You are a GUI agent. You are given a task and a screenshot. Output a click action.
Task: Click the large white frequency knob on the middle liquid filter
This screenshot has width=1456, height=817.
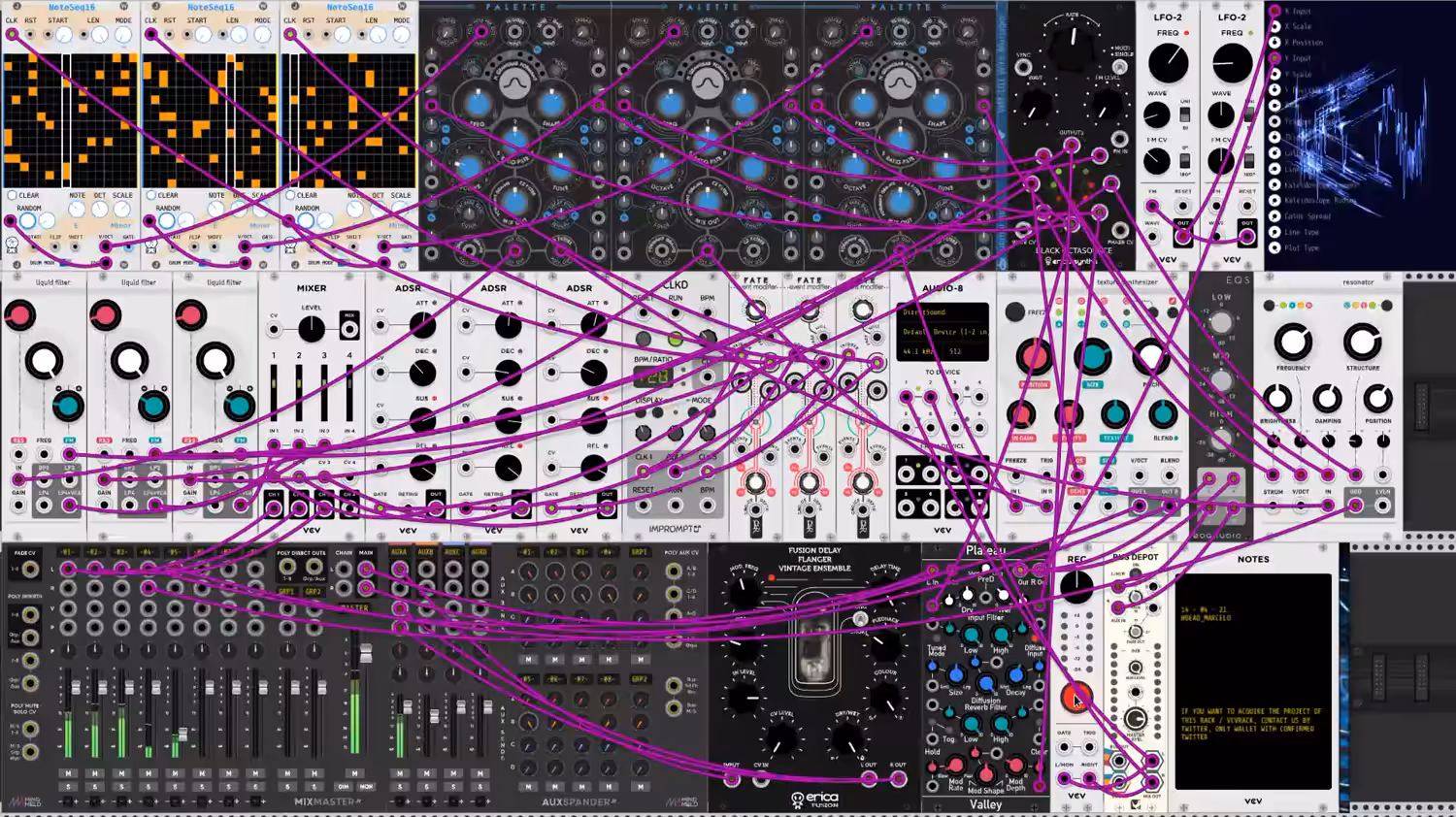point(129,362)
